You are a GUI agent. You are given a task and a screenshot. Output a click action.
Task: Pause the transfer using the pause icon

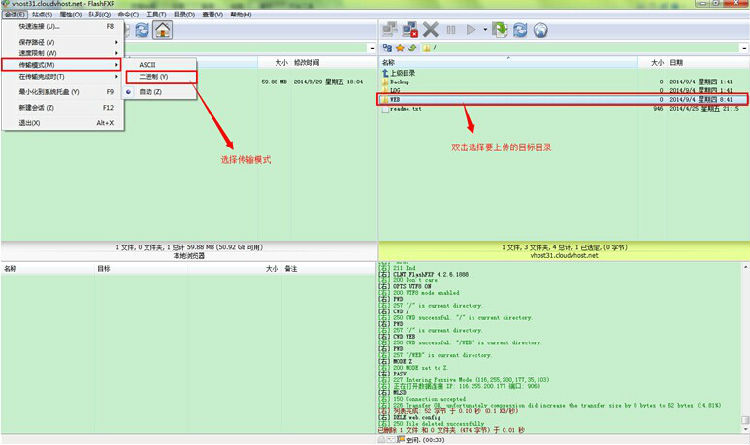451,30
